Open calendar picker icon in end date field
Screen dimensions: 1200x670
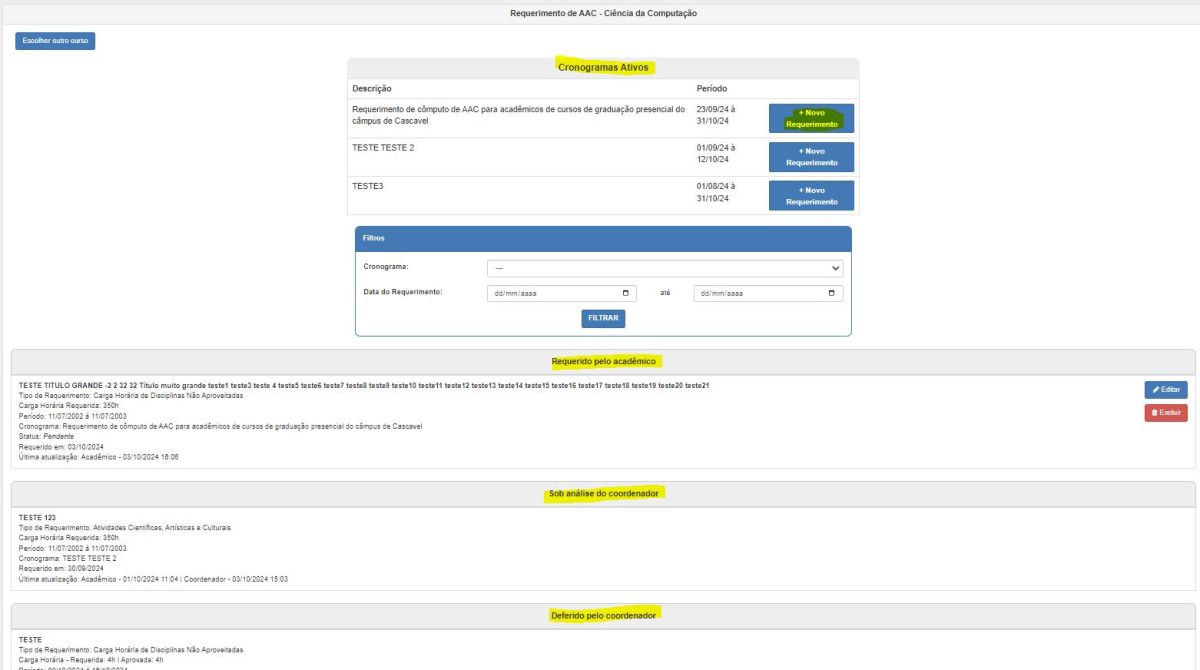click(x=832, y=294)
